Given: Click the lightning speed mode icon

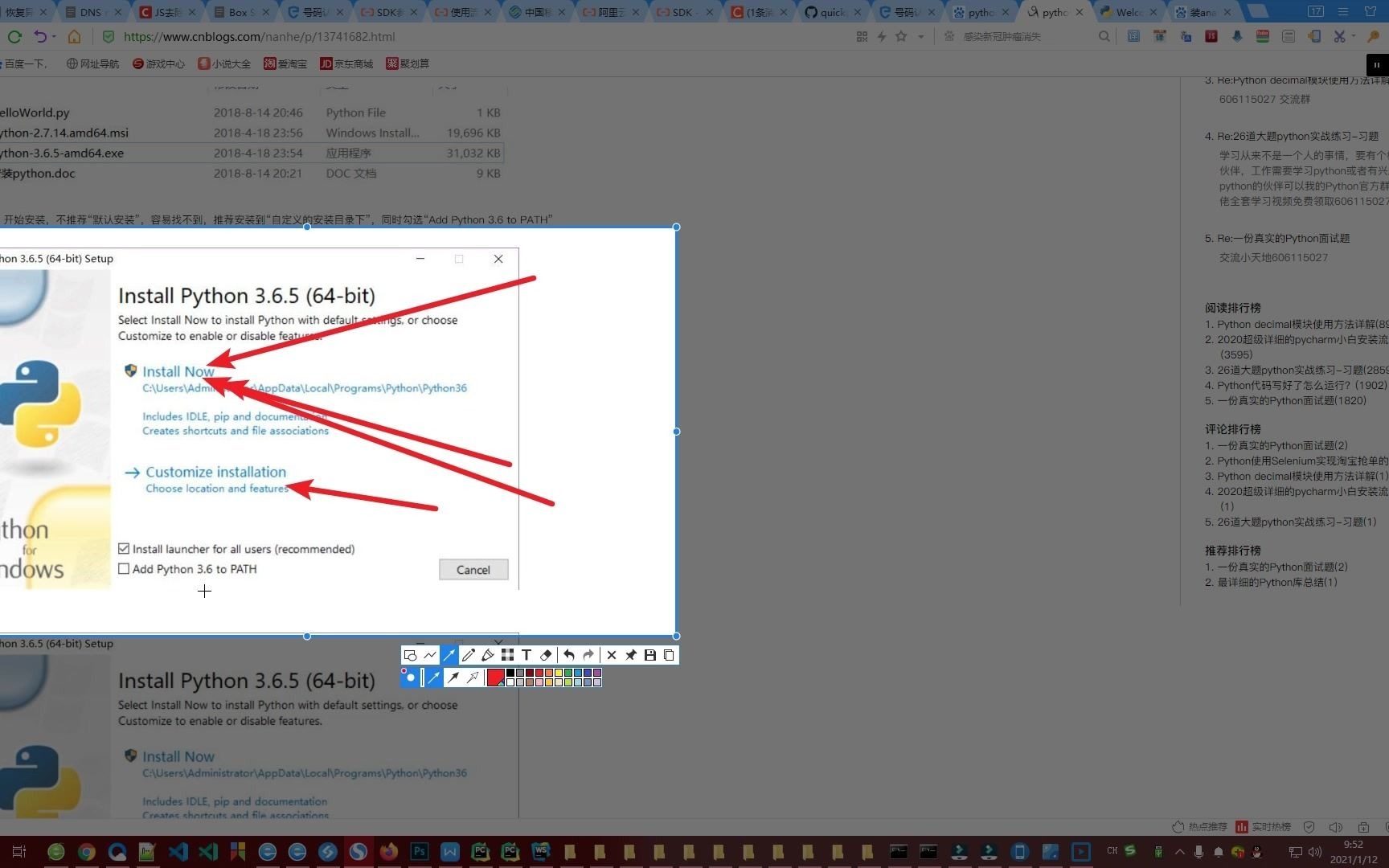Looking at the screenshot, I should [x=882, y=36].
